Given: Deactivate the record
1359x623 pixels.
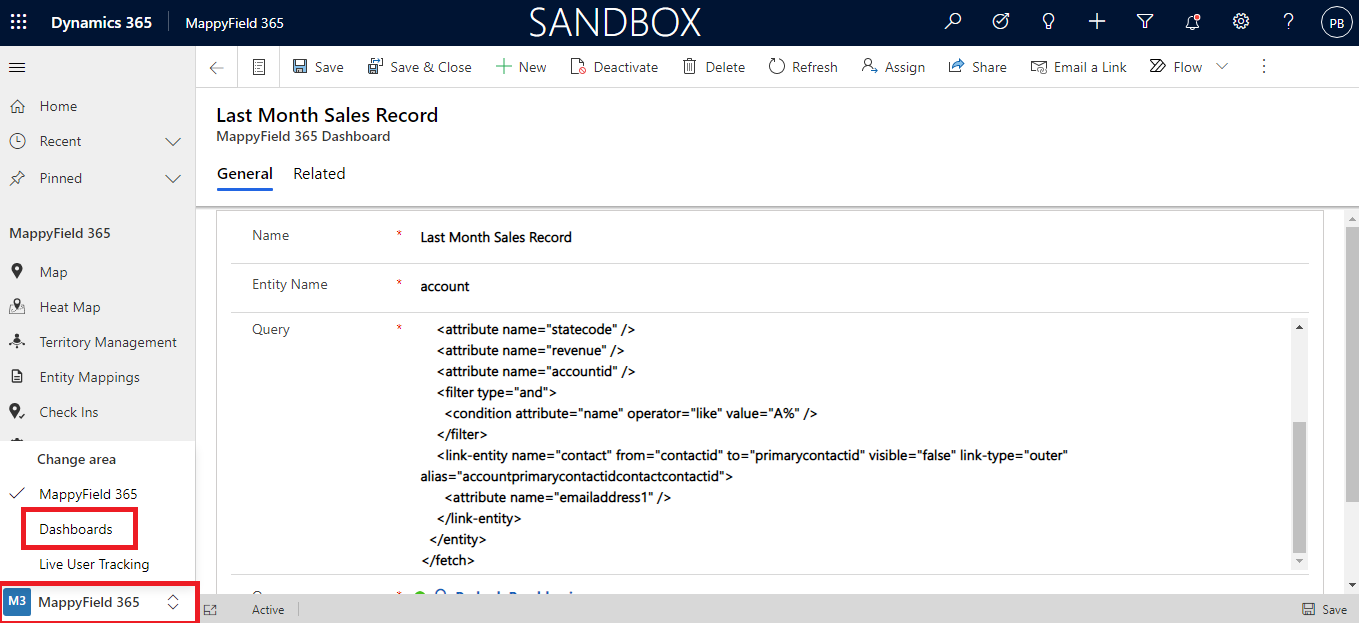Looking at the screenshot, I should 614,67.
